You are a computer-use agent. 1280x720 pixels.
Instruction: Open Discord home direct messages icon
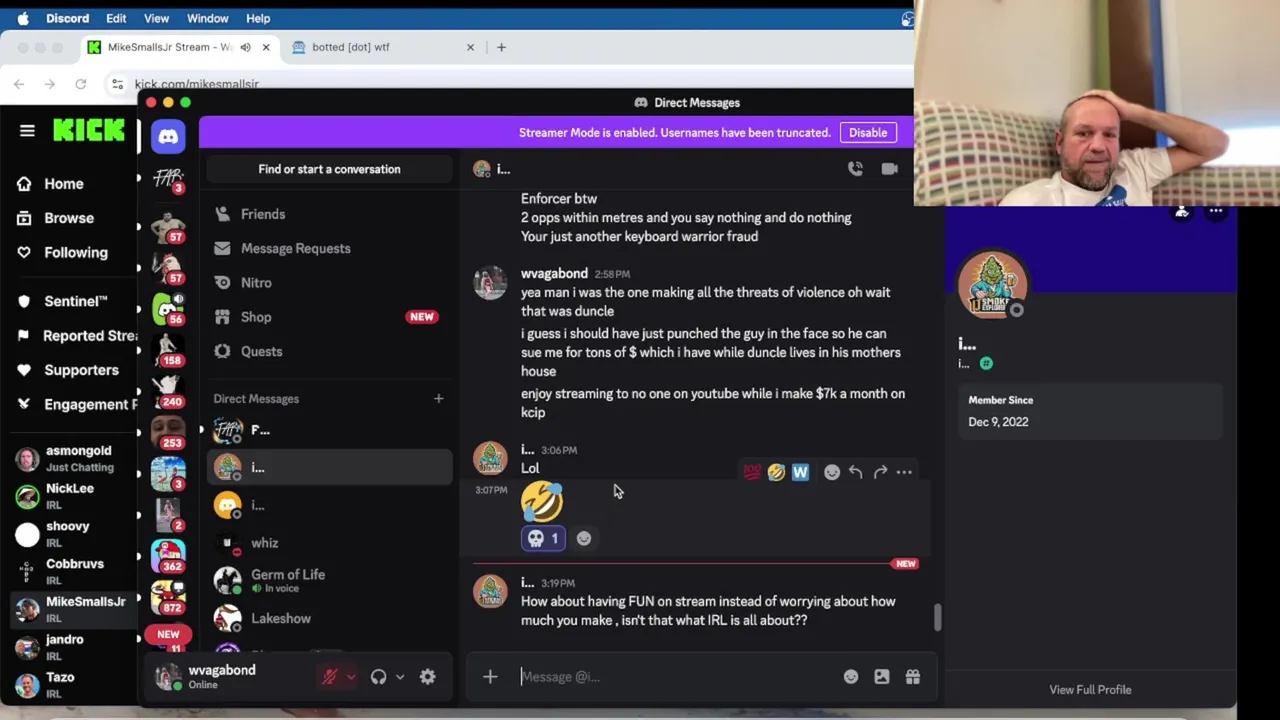pyautogui.click(x=168, y=136)
